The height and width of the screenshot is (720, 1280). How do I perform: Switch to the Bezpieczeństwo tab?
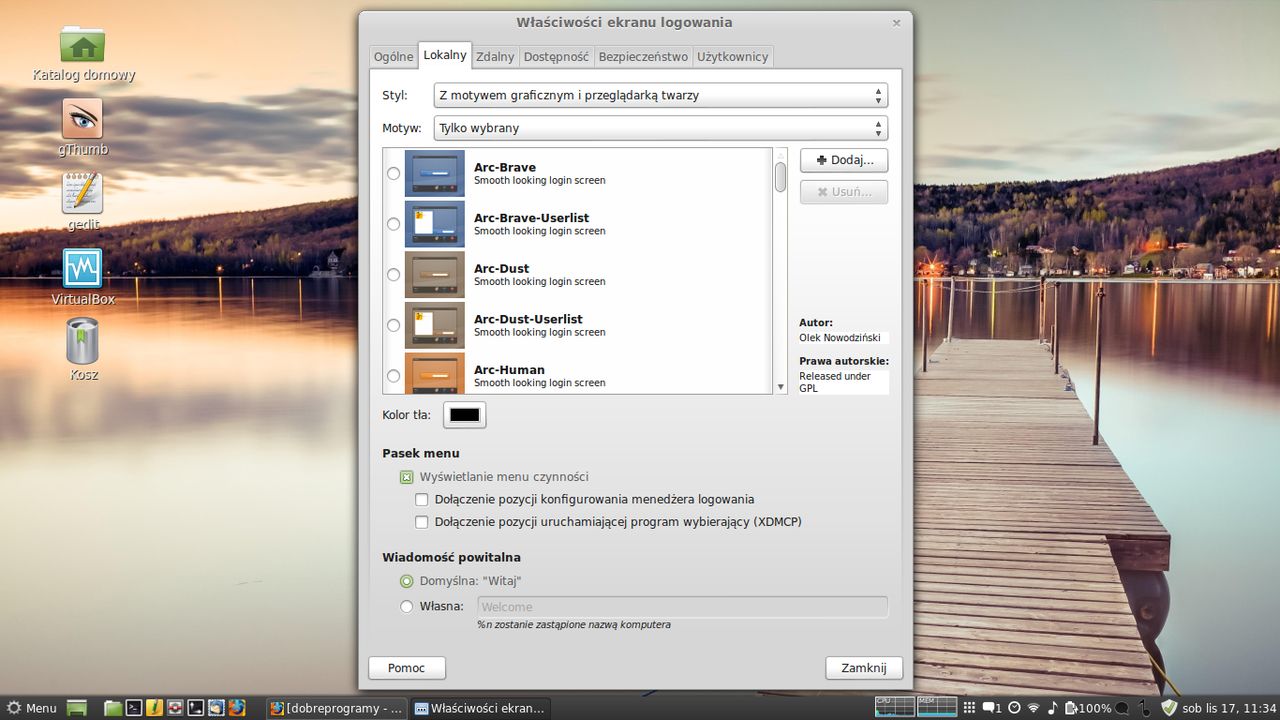click(643, 57)
